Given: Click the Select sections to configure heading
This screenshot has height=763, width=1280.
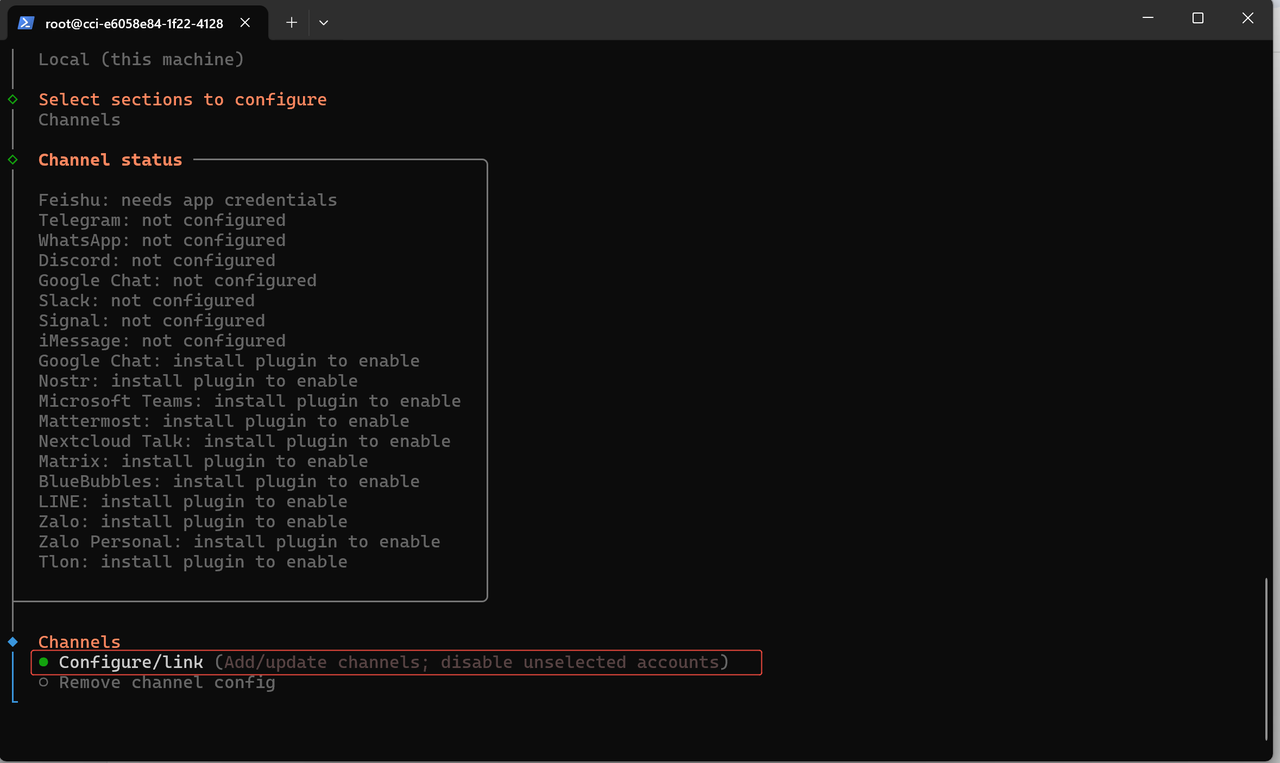Looking at the screenshot, I should coord(182,100).
